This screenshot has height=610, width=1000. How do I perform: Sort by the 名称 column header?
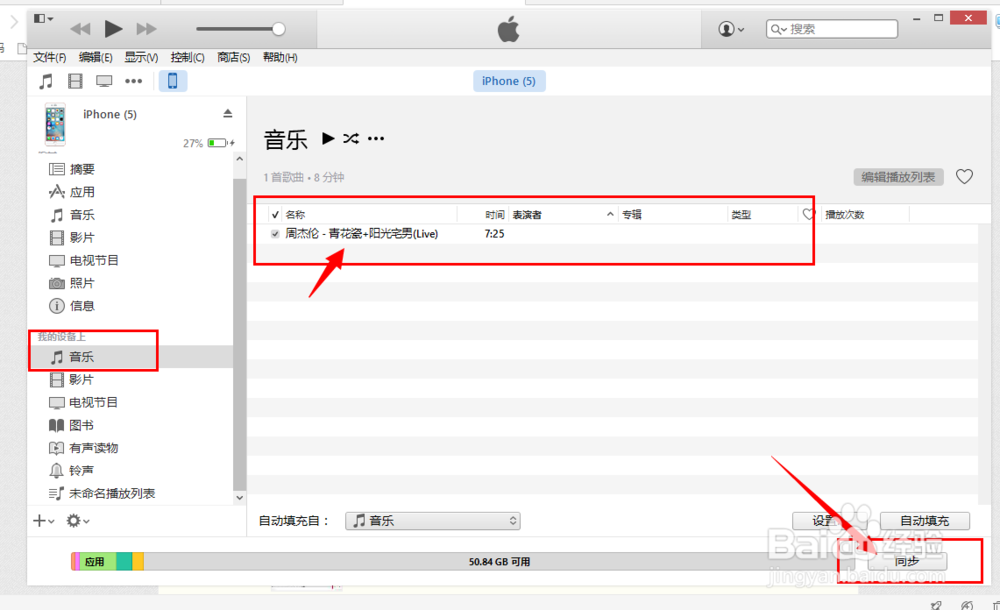pos(295,214)
